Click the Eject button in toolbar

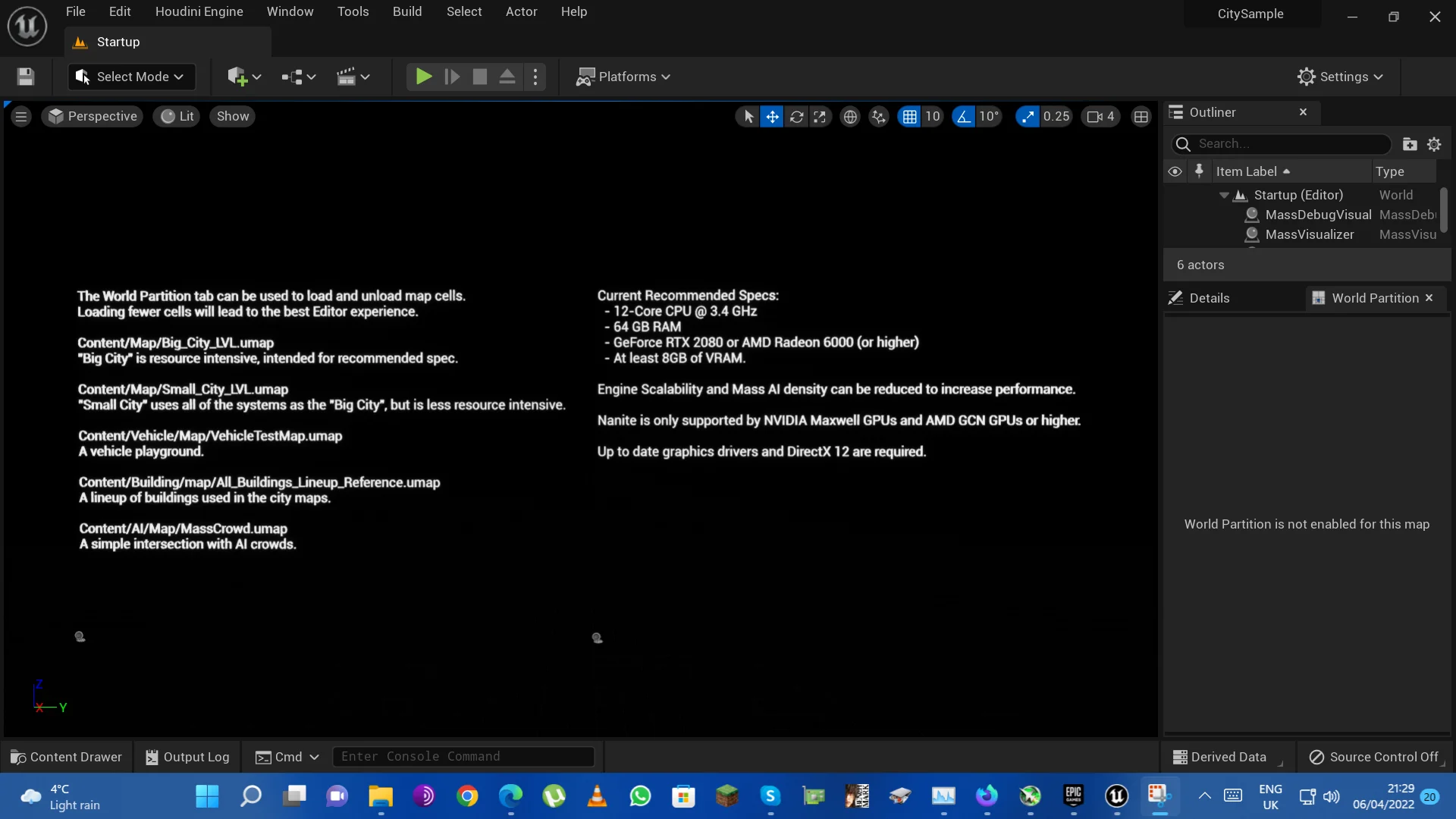[x=507, y=77]
